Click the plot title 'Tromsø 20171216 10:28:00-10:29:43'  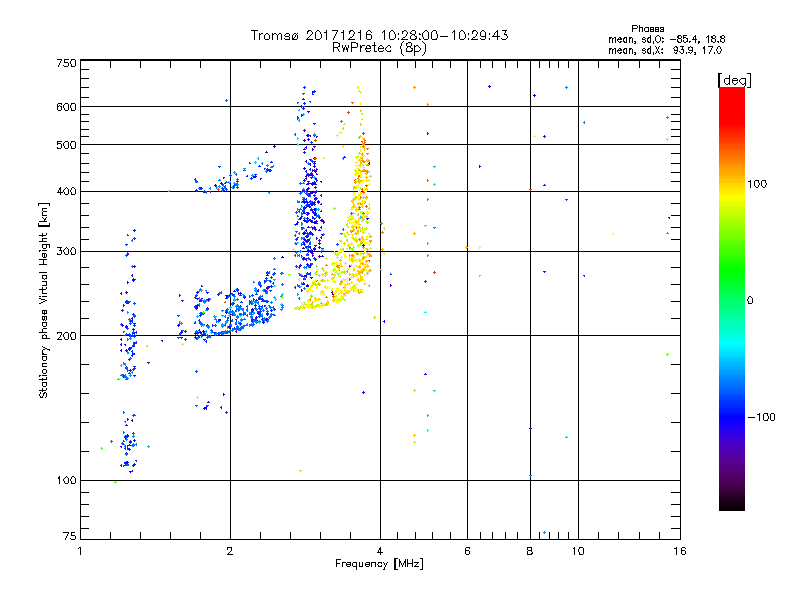point(379,35)
